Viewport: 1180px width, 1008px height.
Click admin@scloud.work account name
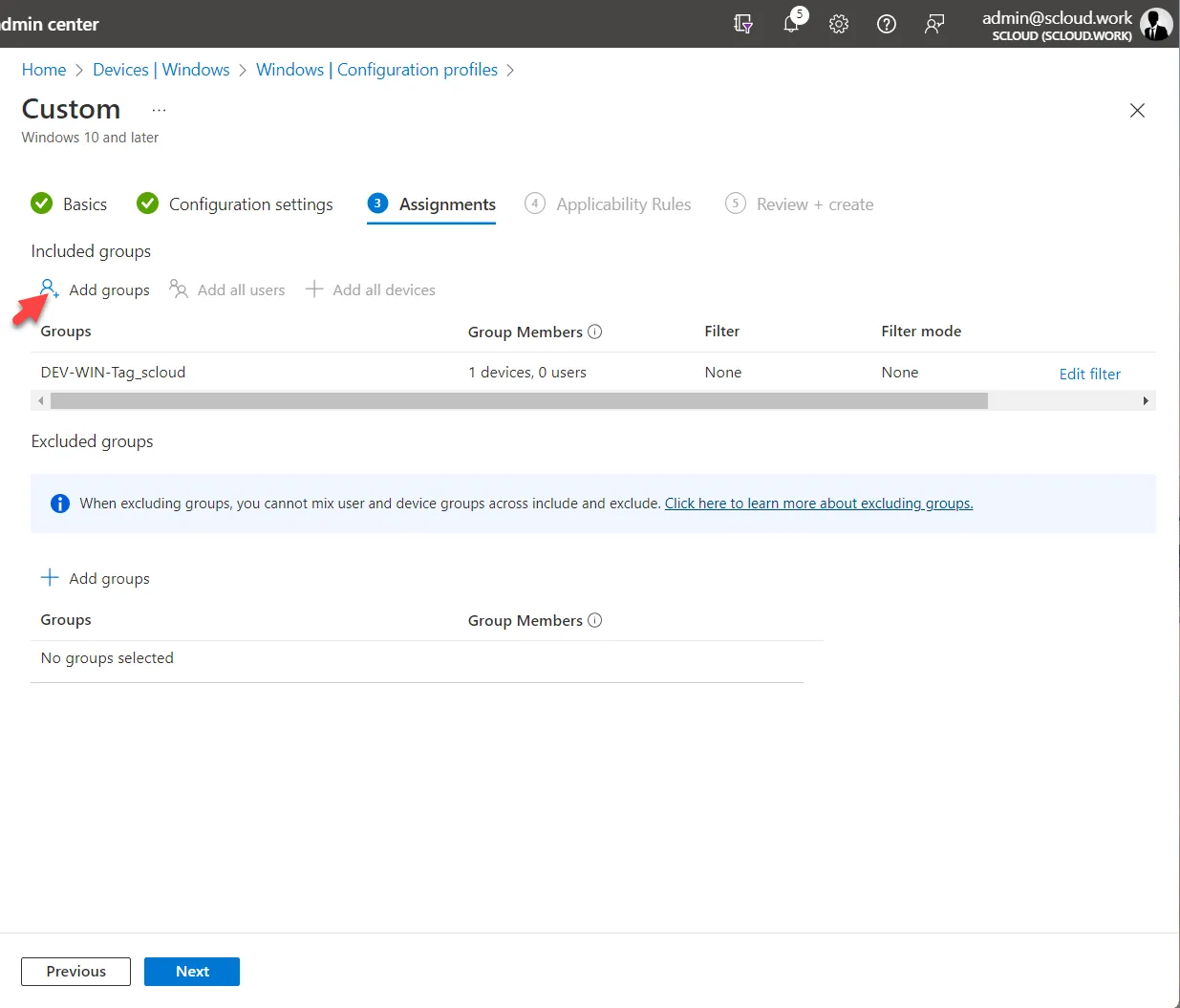[x=1057, y=17]
